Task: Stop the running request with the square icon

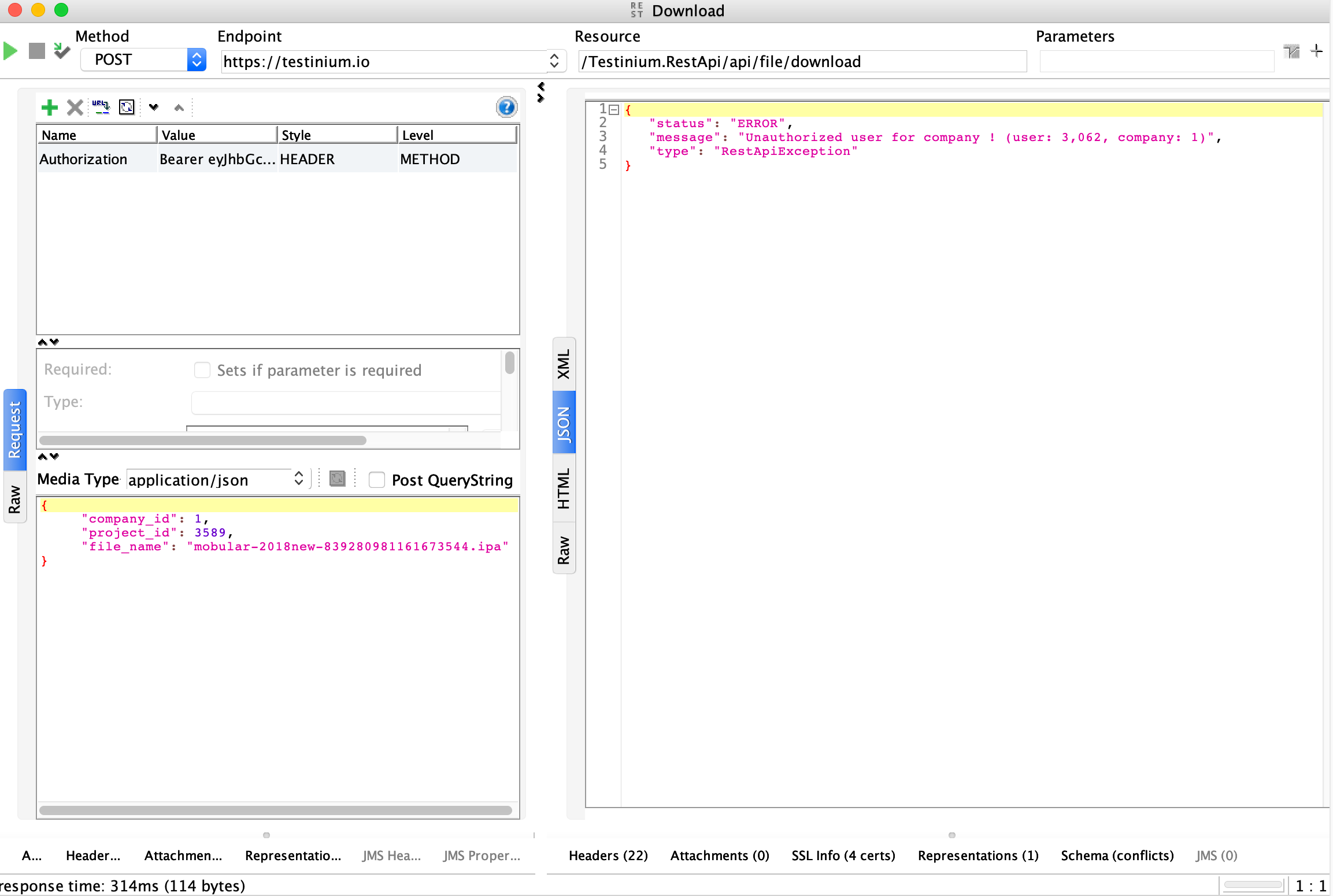Action: click(x=36, y=51)
